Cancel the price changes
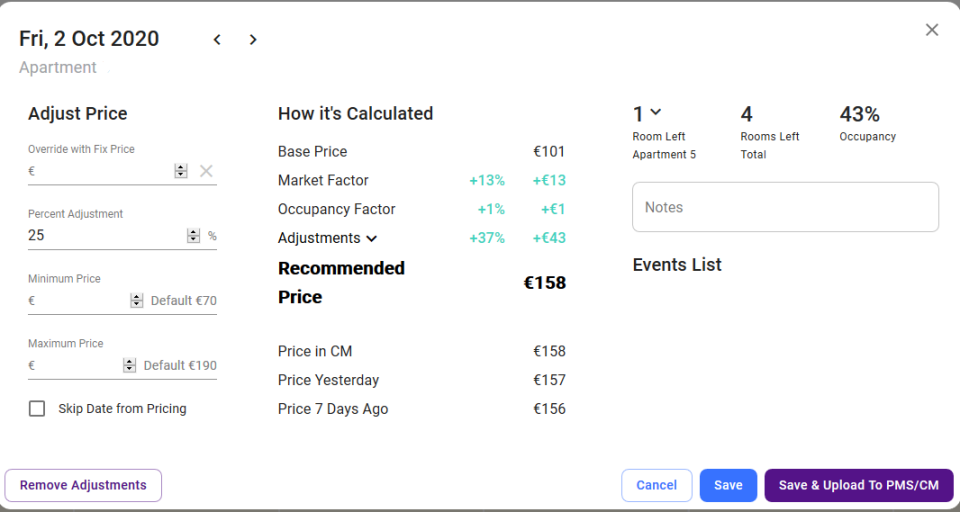Image resolution: width=960 pixels, height=512 pixels. click(656, 486)
